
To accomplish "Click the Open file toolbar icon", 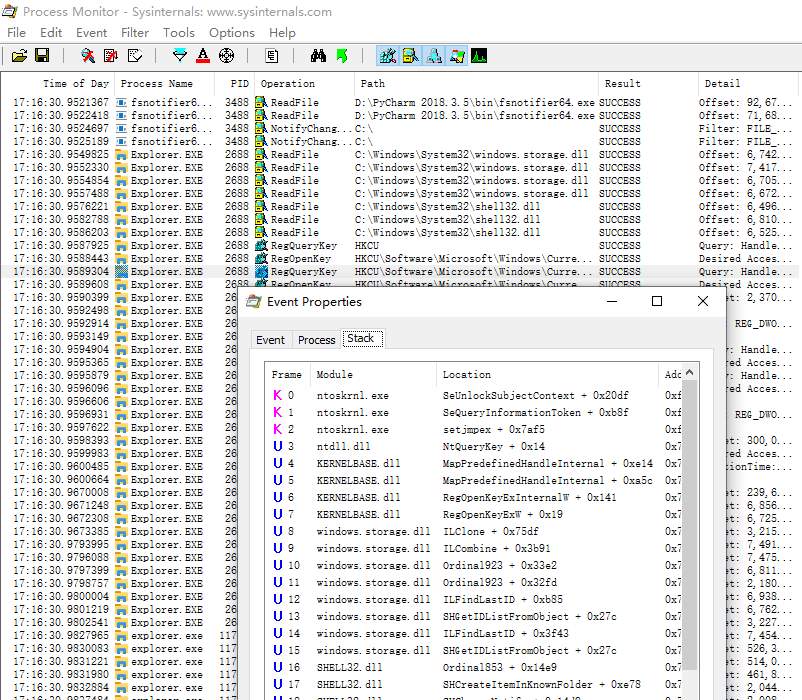I will point(19,56).
